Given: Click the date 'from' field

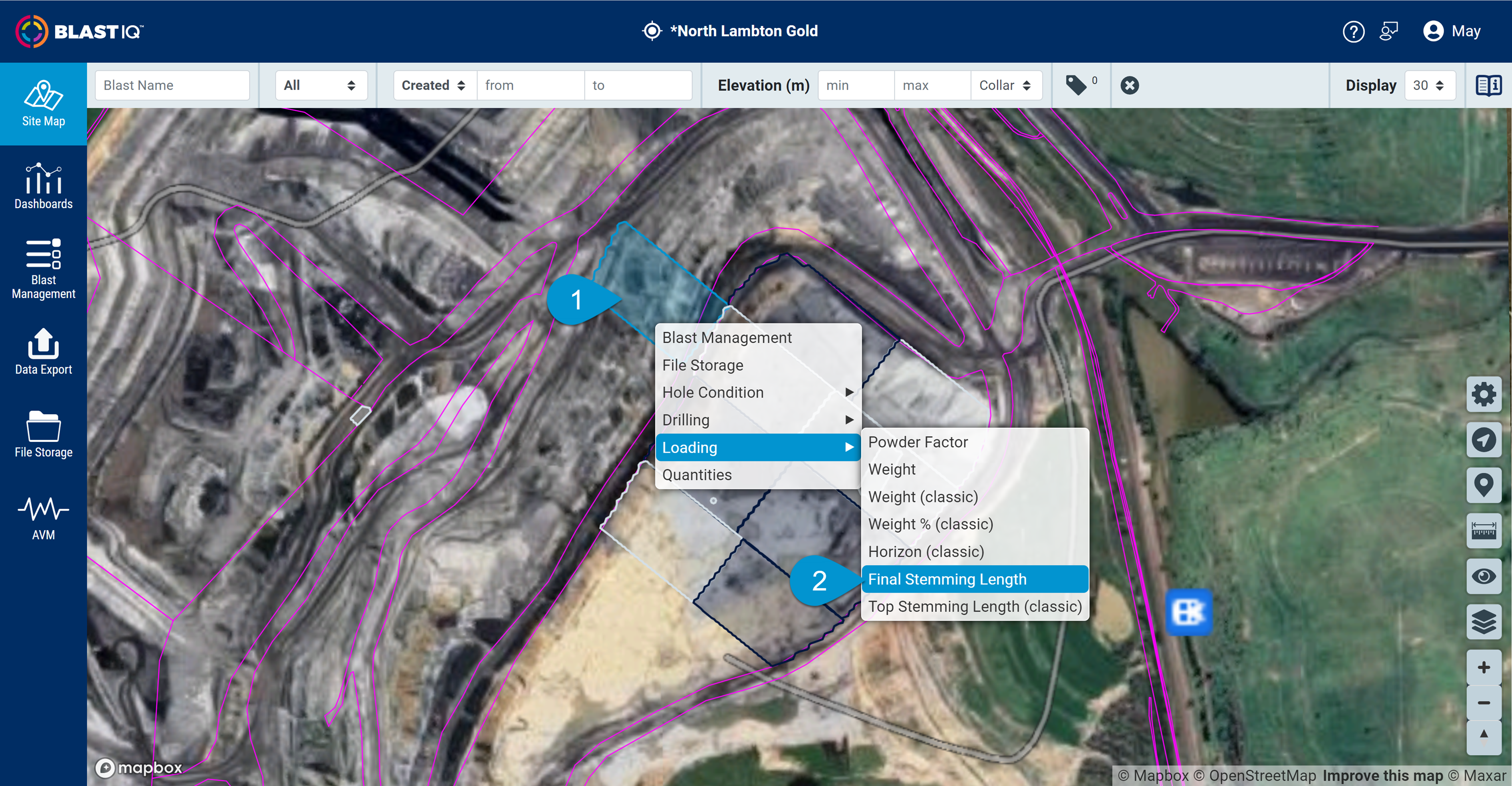Looking at the screenshot, I should [530, 85].
